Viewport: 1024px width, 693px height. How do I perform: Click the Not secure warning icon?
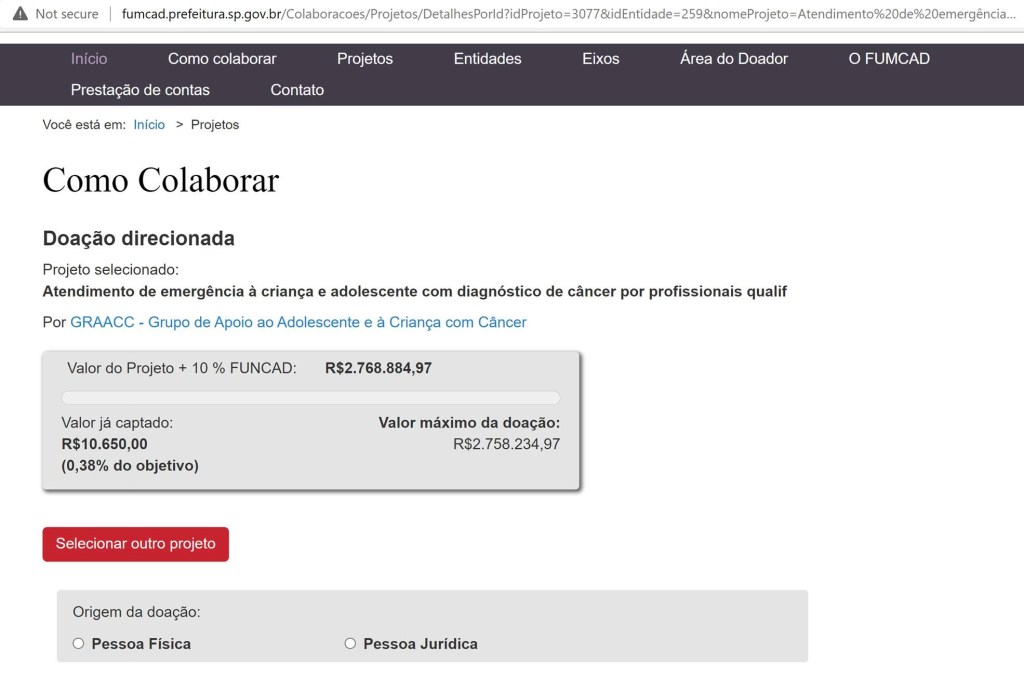(20, 14)
